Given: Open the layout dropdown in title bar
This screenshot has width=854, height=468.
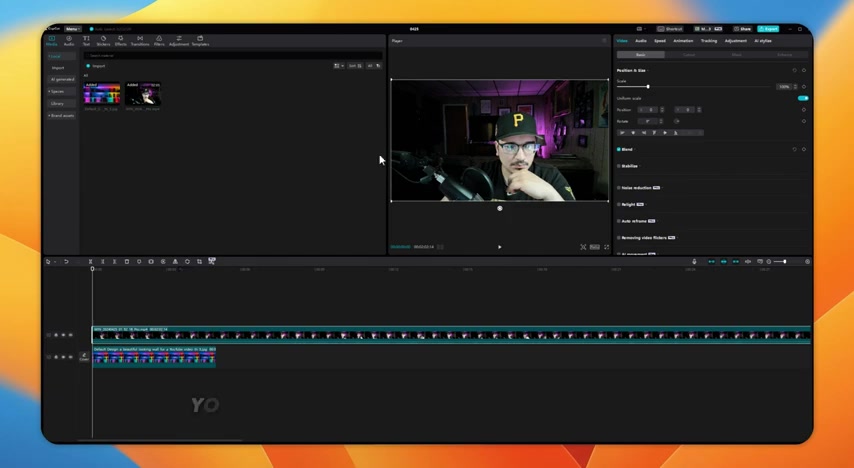Looking at the screenshot, I should click(x=642, y=29).
